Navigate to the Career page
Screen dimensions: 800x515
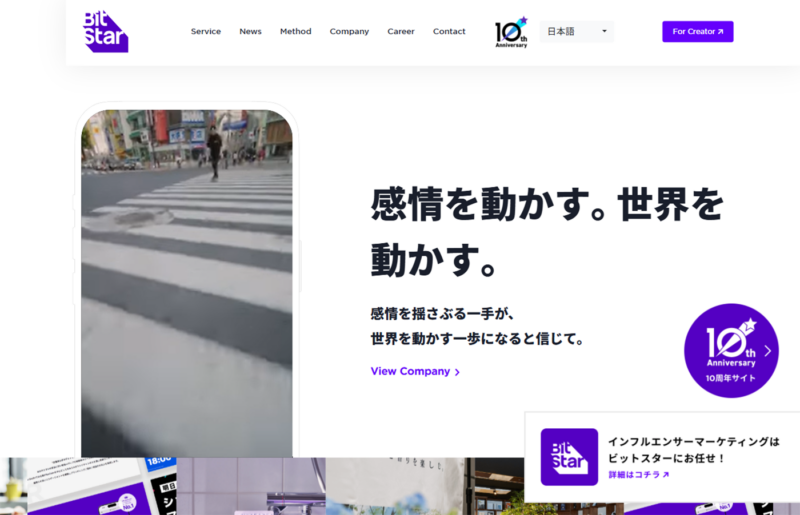401,32
